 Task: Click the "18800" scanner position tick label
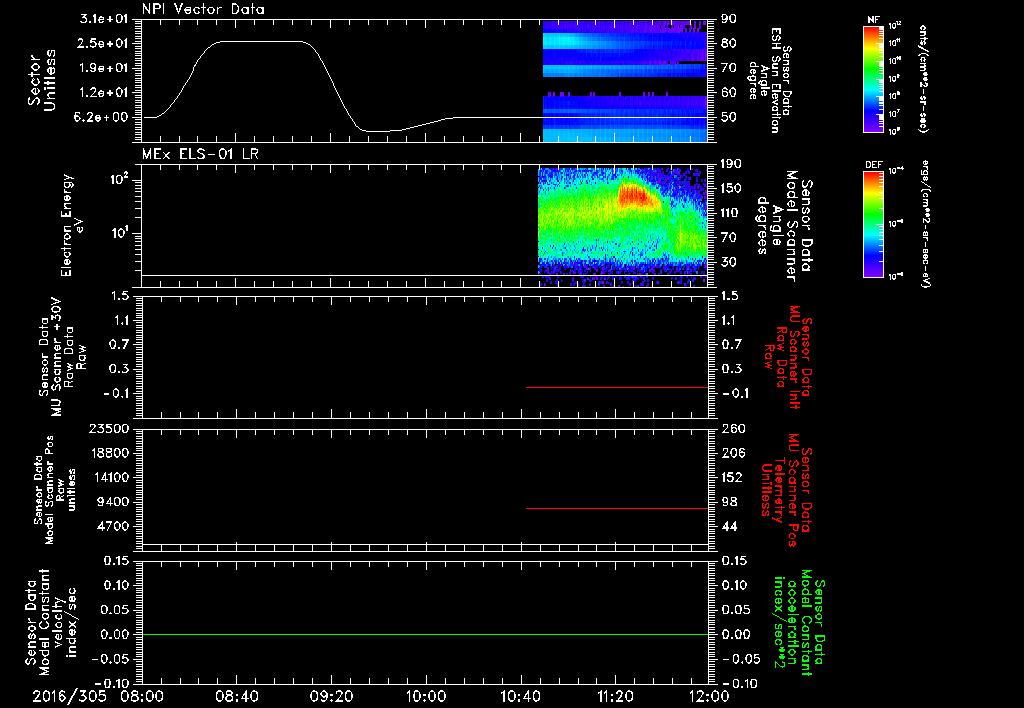[108, 453]
